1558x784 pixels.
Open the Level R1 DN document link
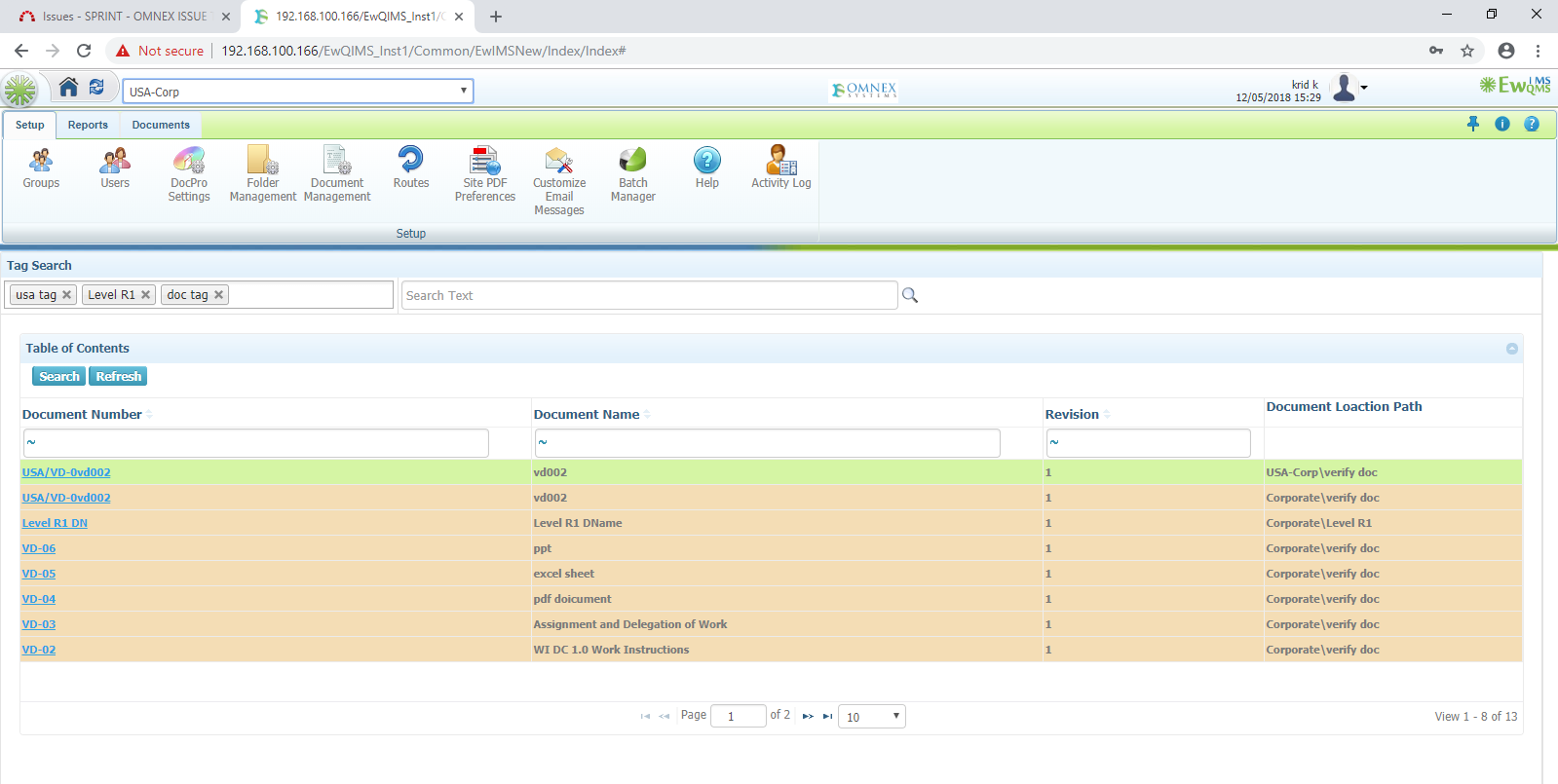pyautogui.click(x=55, y=523)
